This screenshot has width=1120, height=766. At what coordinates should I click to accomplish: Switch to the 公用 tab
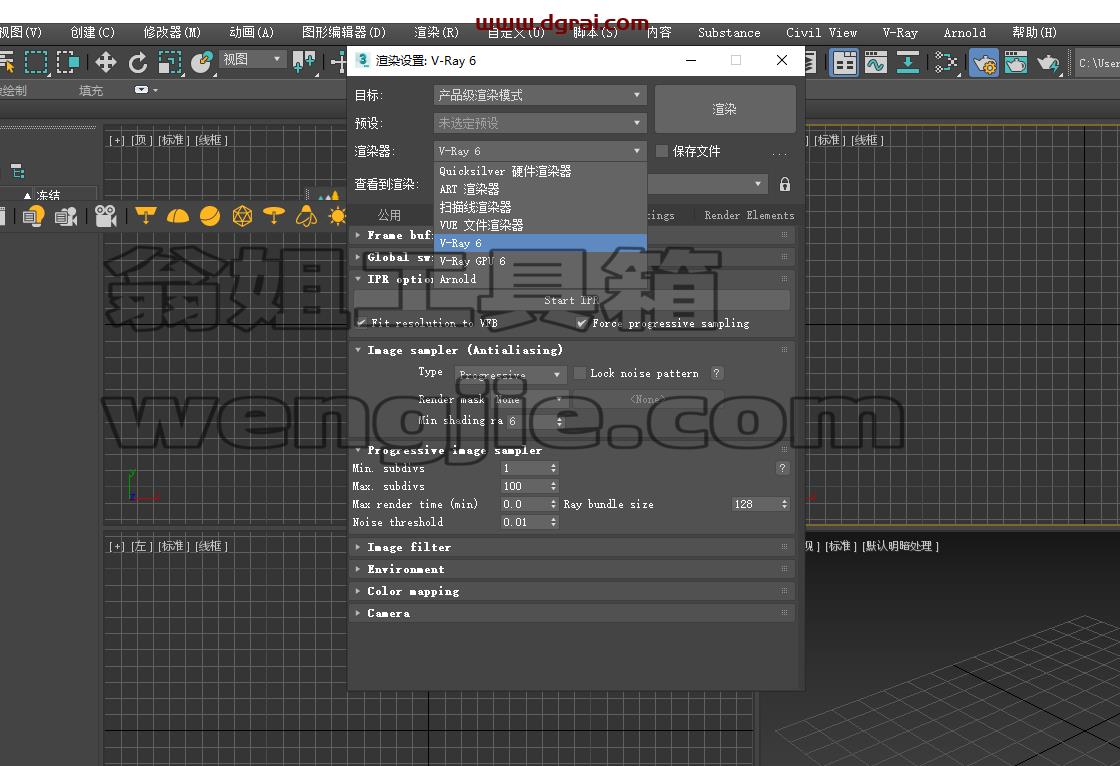coord(389,215)
